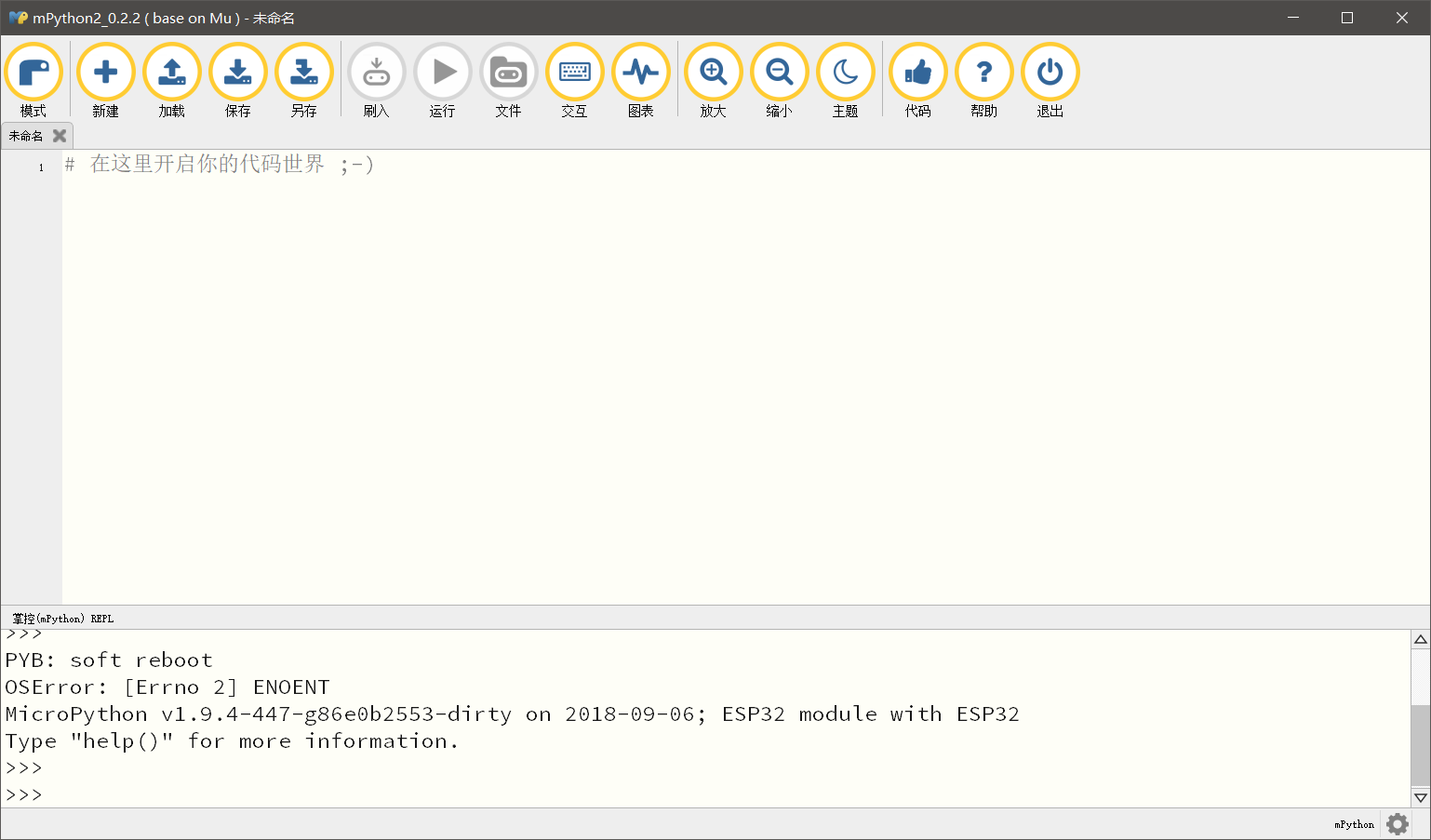Image resolution: width=1431 pixels, height=840 pixels.
Task: Click the 加载 (Load) toolbar icon
Action: pos(172,80)
